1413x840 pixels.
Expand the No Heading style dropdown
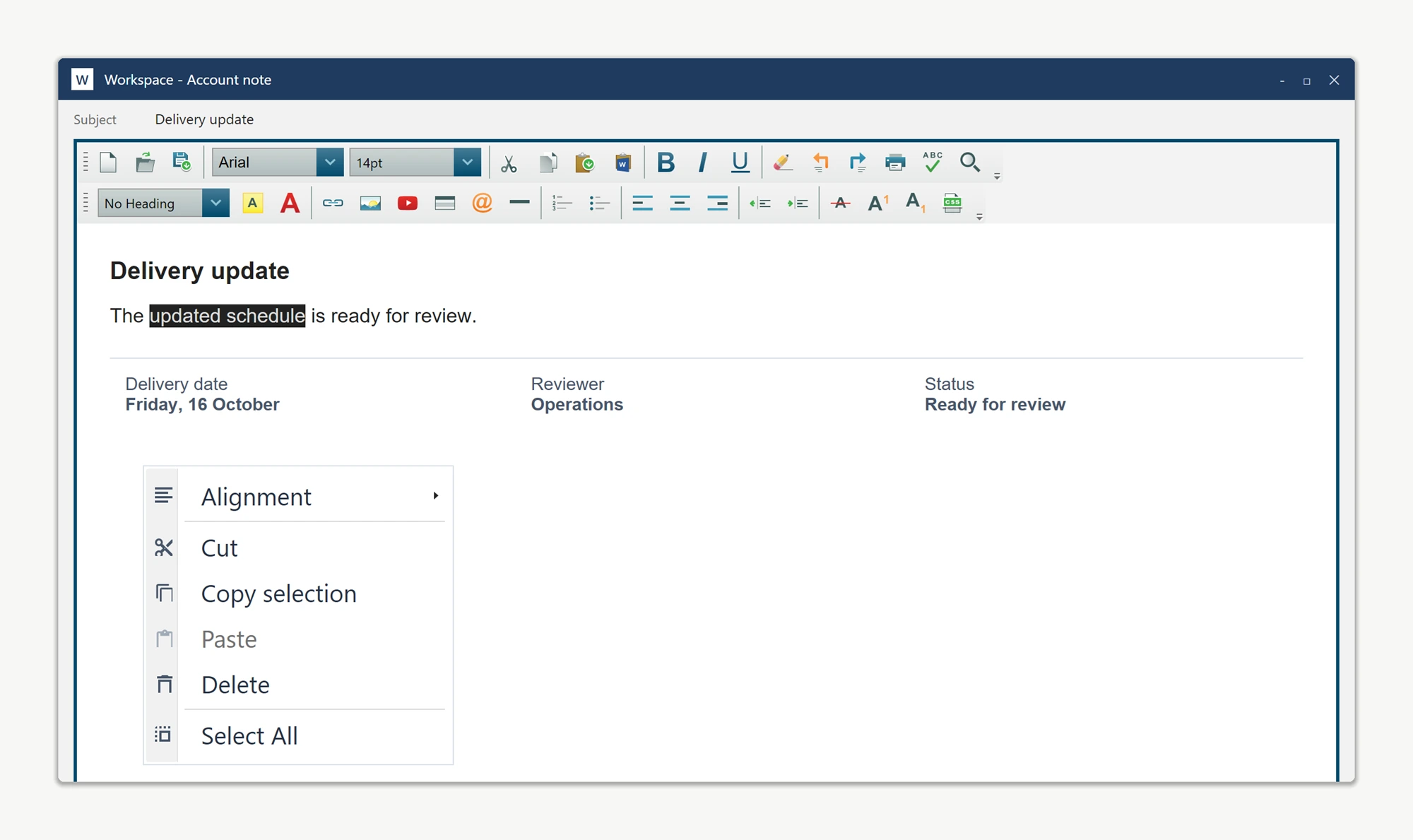(x=164, y=203)
